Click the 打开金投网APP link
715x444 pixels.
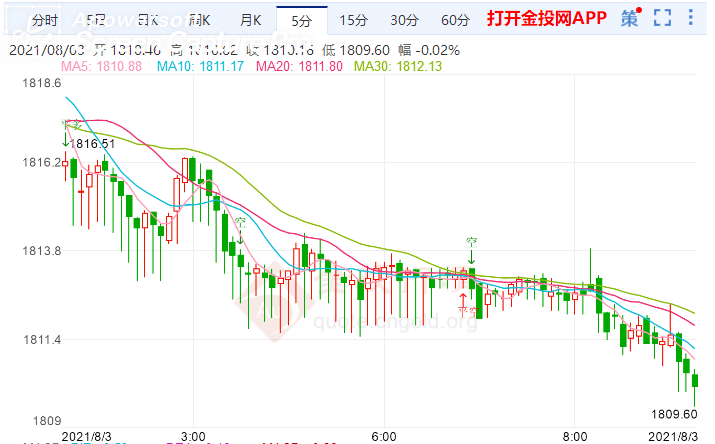pyautogui.click(x=546, y=19)
